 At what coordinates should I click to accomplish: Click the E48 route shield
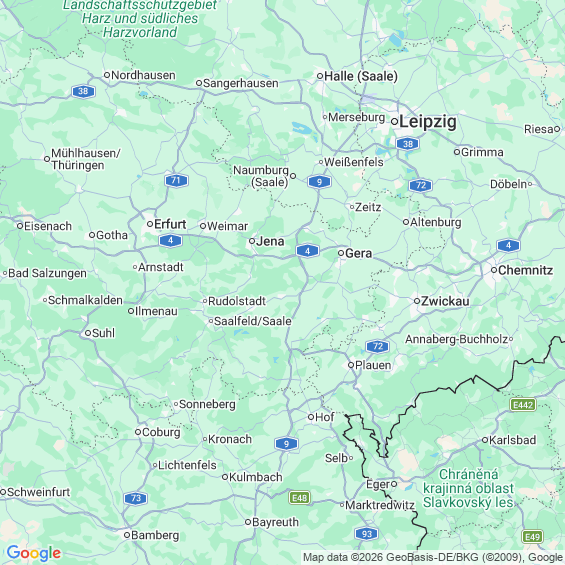[x=299, y=498]
